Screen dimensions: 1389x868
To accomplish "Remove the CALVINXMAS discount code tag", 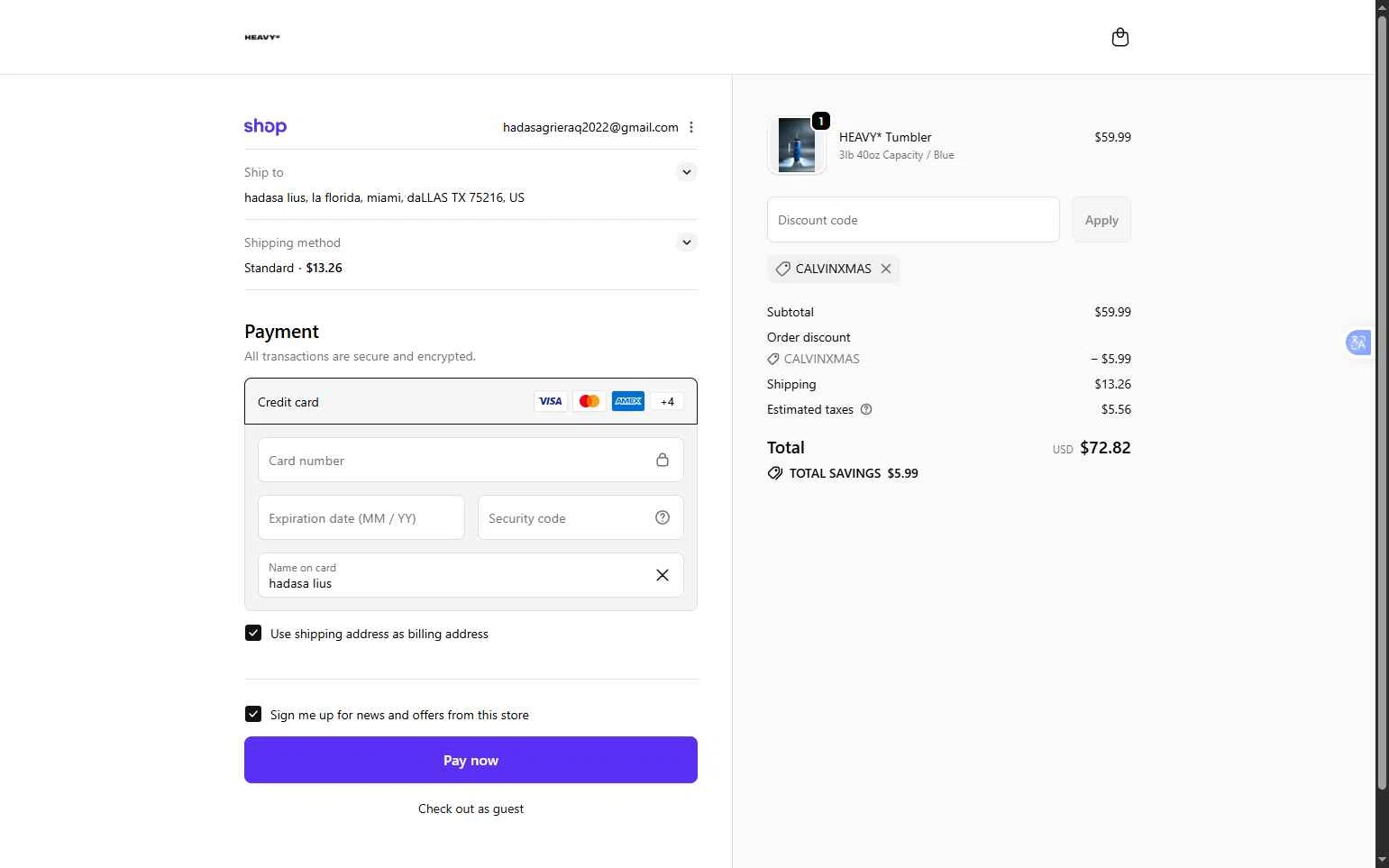I will pos(886,269).
